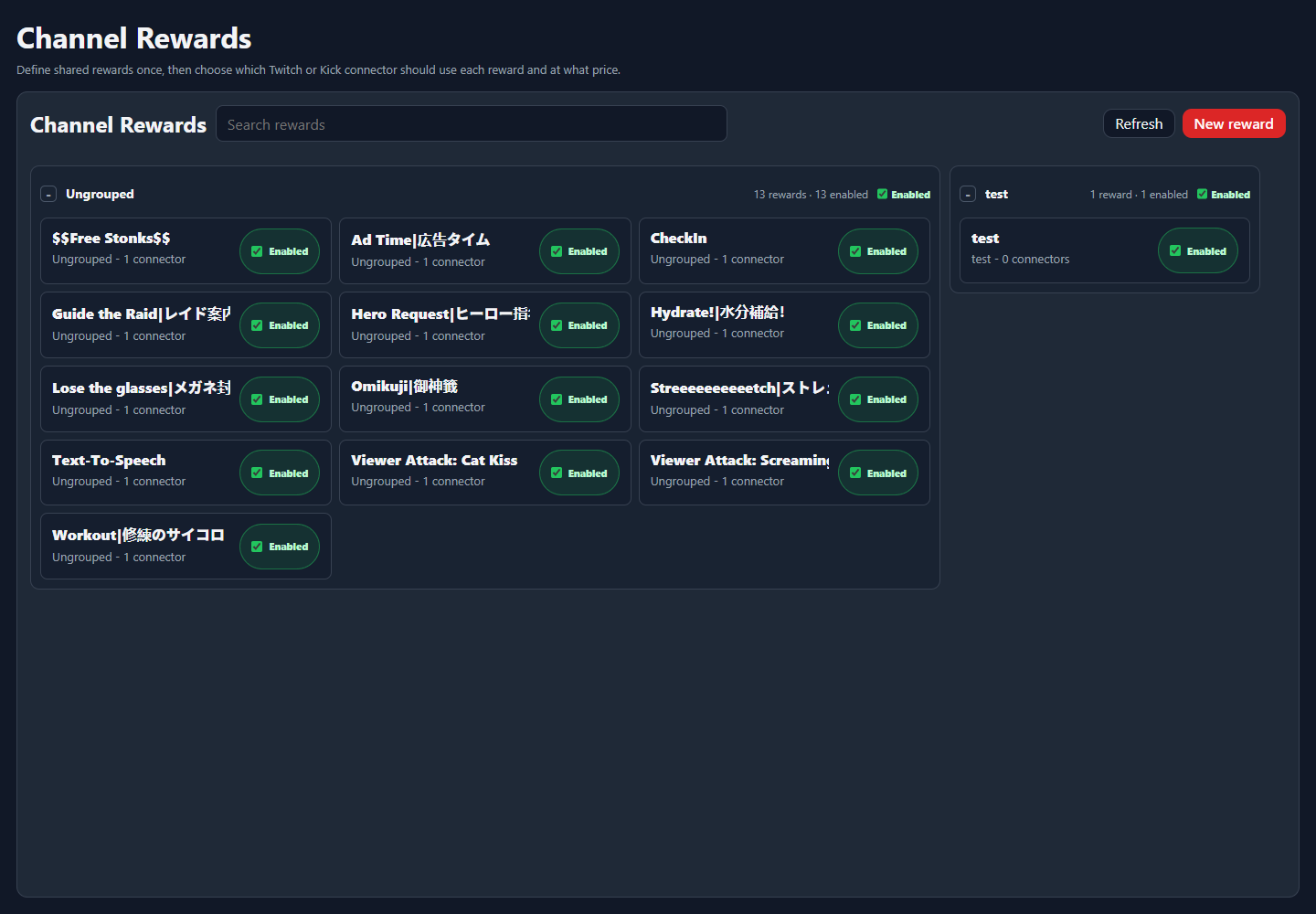Open the Hydrate! reward title
The image size is (1316, 914).
point(717,312)
